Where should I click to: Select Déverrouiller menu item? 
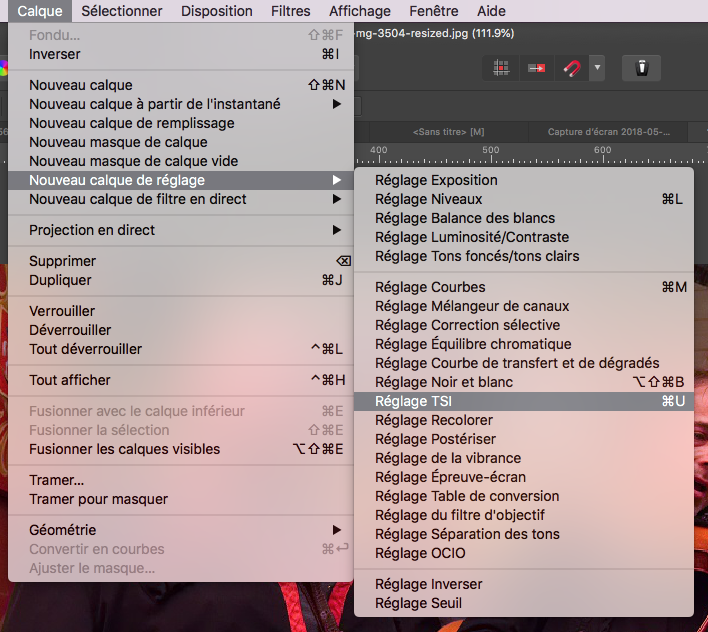pyautogui.click(x=181, y=330)
